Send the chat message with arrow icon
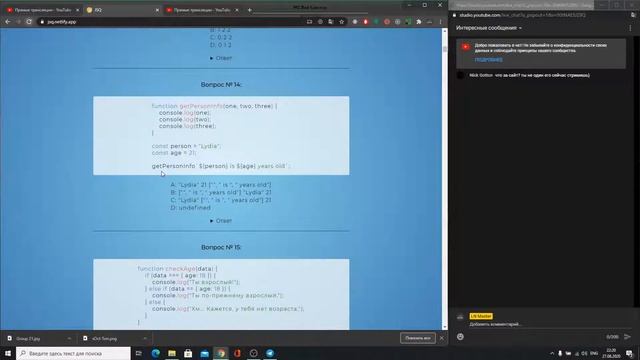The width and height of the screenshot is (640, 360). pos(627,337)
